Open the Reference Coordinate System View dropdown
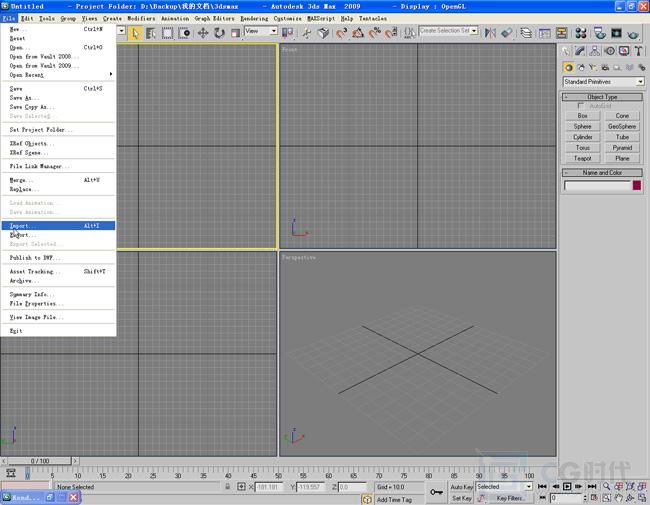The height and width of the screenshot is (505, 650). pyautogui.click(x=261, y=31)
